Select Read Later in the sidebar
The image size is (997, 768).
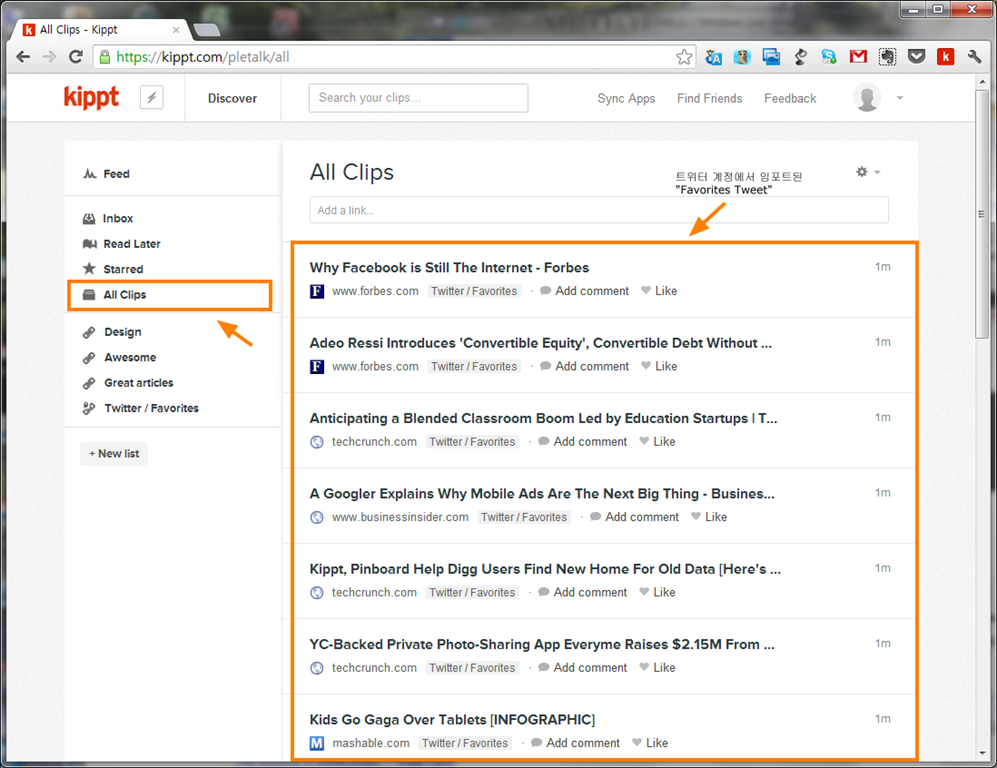131,244
